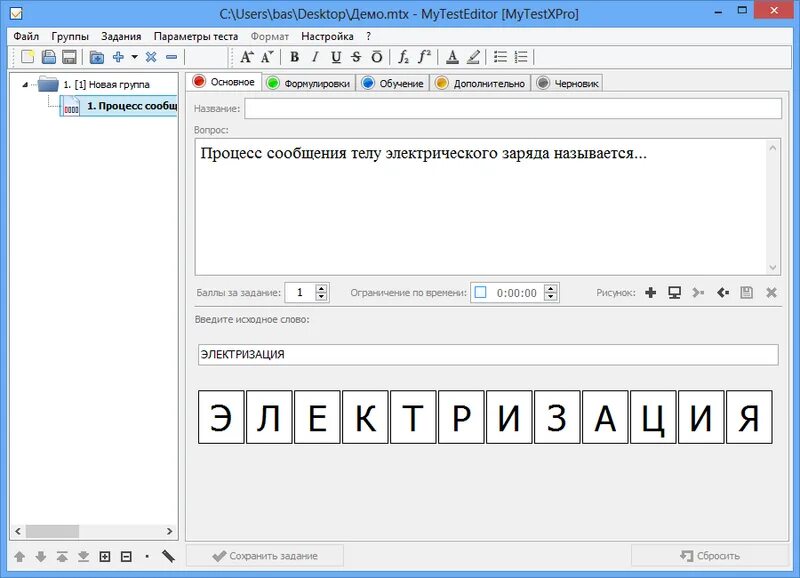Image resolution: width=800 pixels, height=578 pixels.
Task: Remove the picture with X icon
Action: [x=771, y=292]
